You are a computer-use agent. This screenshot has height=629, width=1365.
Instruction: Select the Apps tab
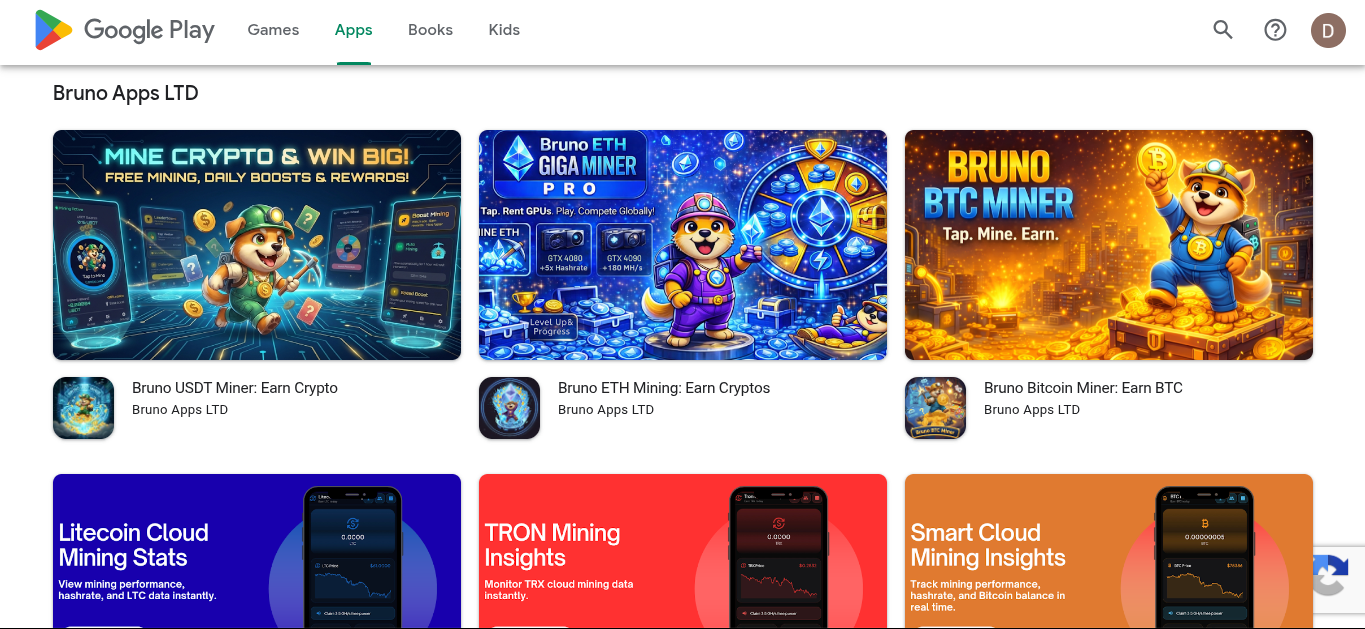[354, 30]
